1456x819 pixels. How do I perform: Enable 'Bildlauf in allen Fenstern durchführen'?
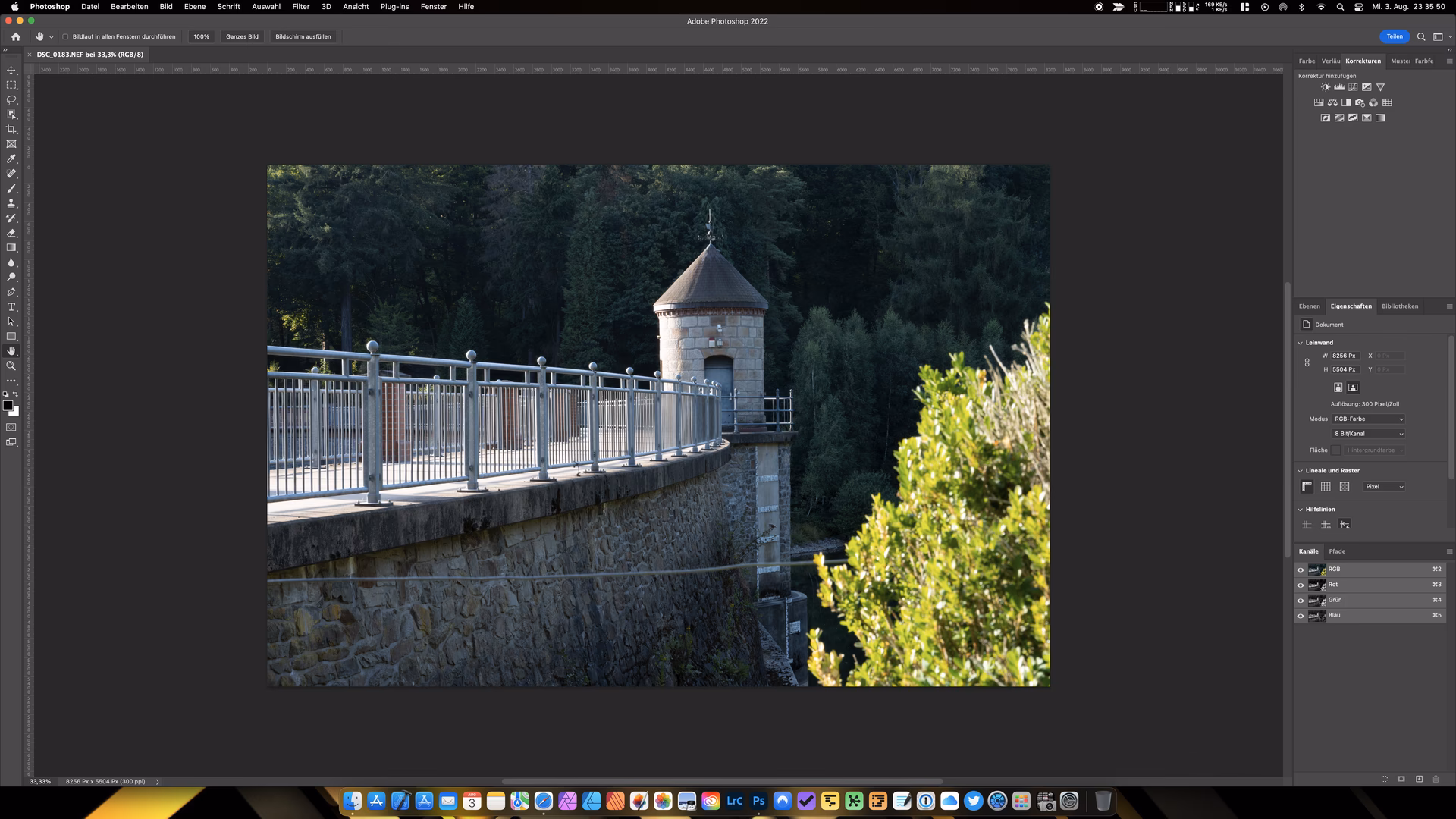tap(65, 36)
